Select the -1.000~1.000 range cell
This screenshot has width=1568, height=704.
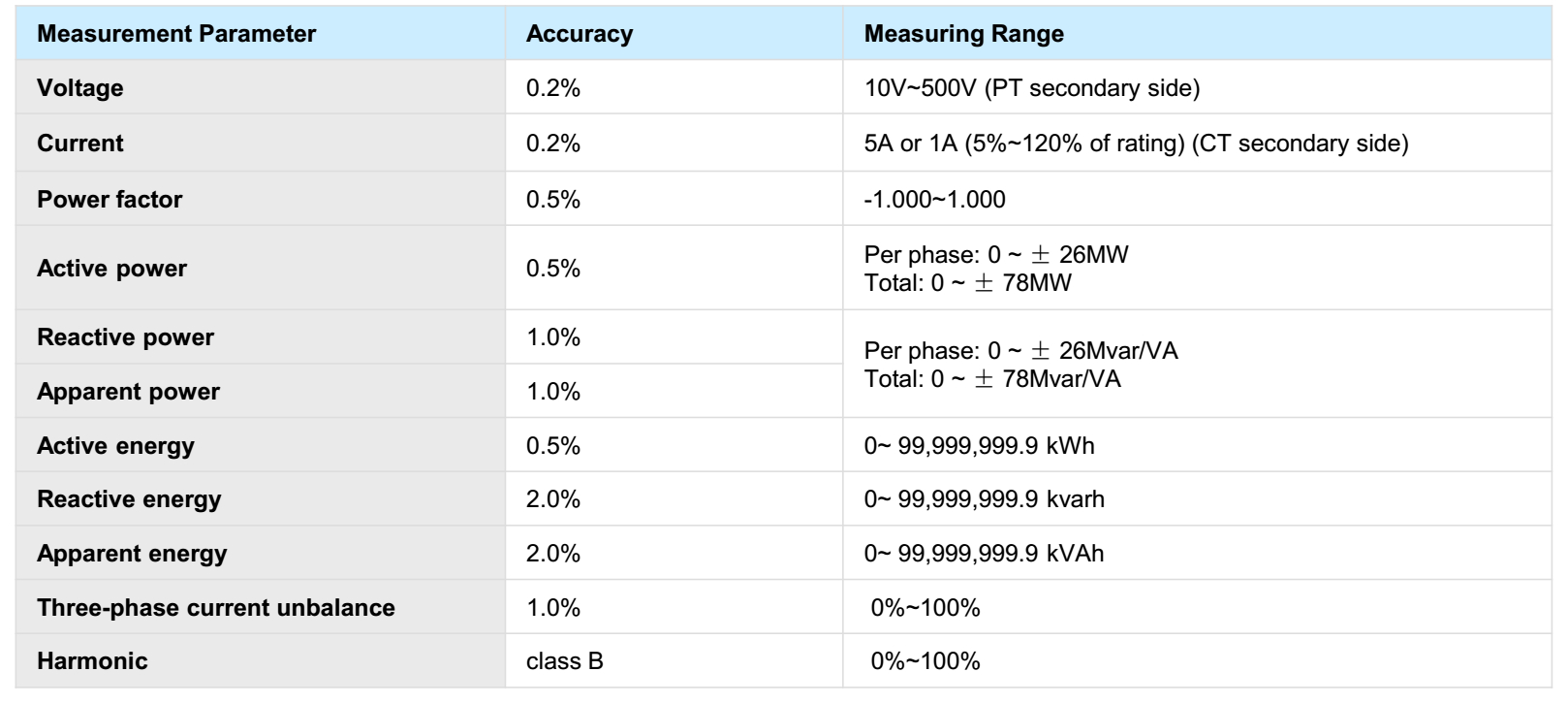click(934, 200)
